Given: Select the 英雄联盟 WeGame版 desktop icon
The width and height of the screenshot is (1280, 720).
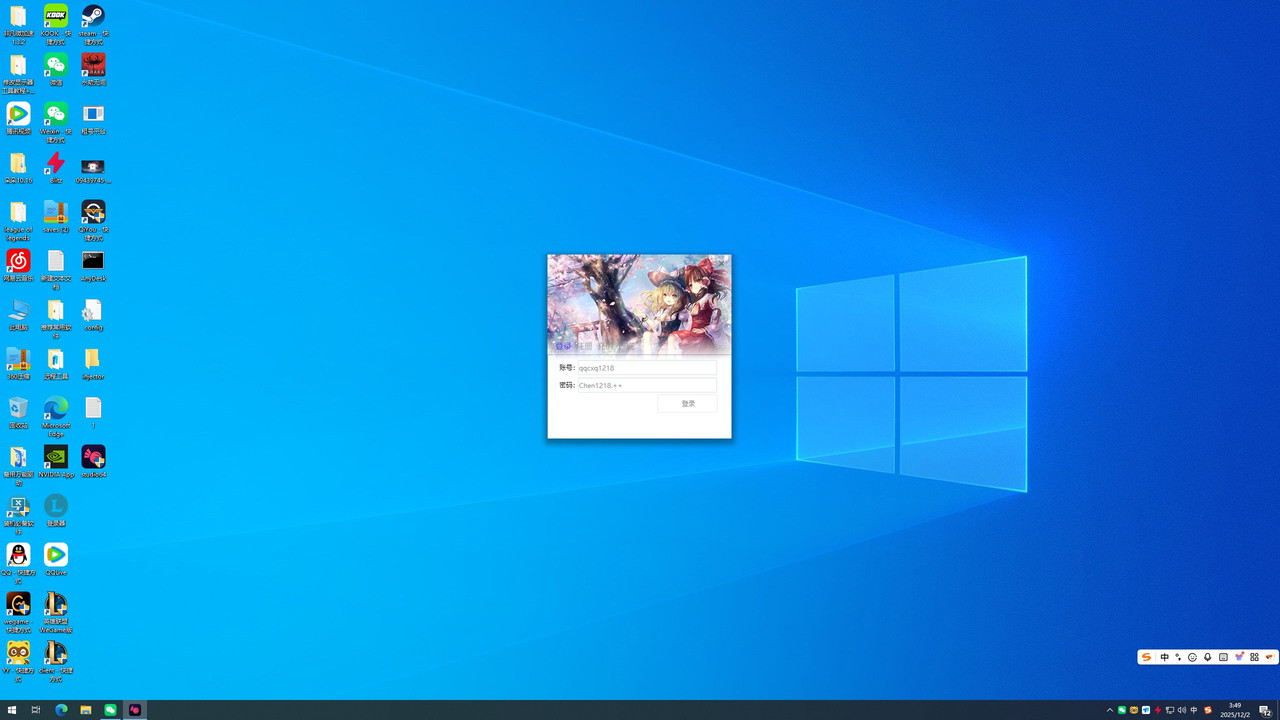Looking at the screenshot, I should tap(56, 613).
